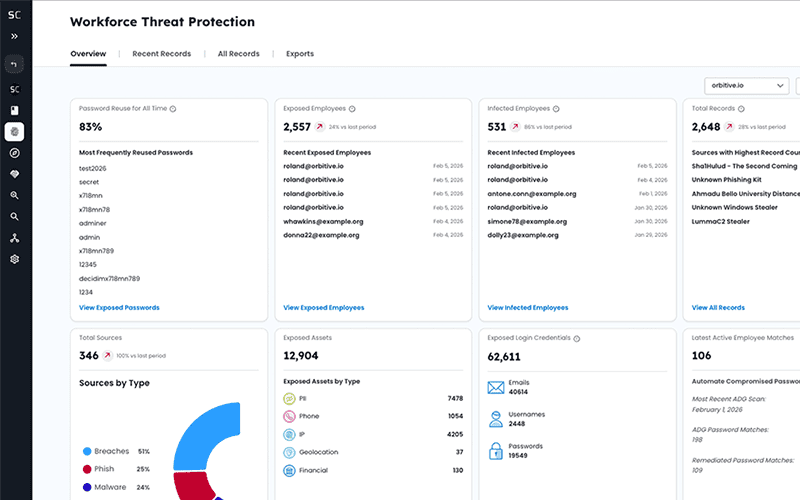
Task: Click the 62,611 exposed credentials value
Action: (504, 357)
